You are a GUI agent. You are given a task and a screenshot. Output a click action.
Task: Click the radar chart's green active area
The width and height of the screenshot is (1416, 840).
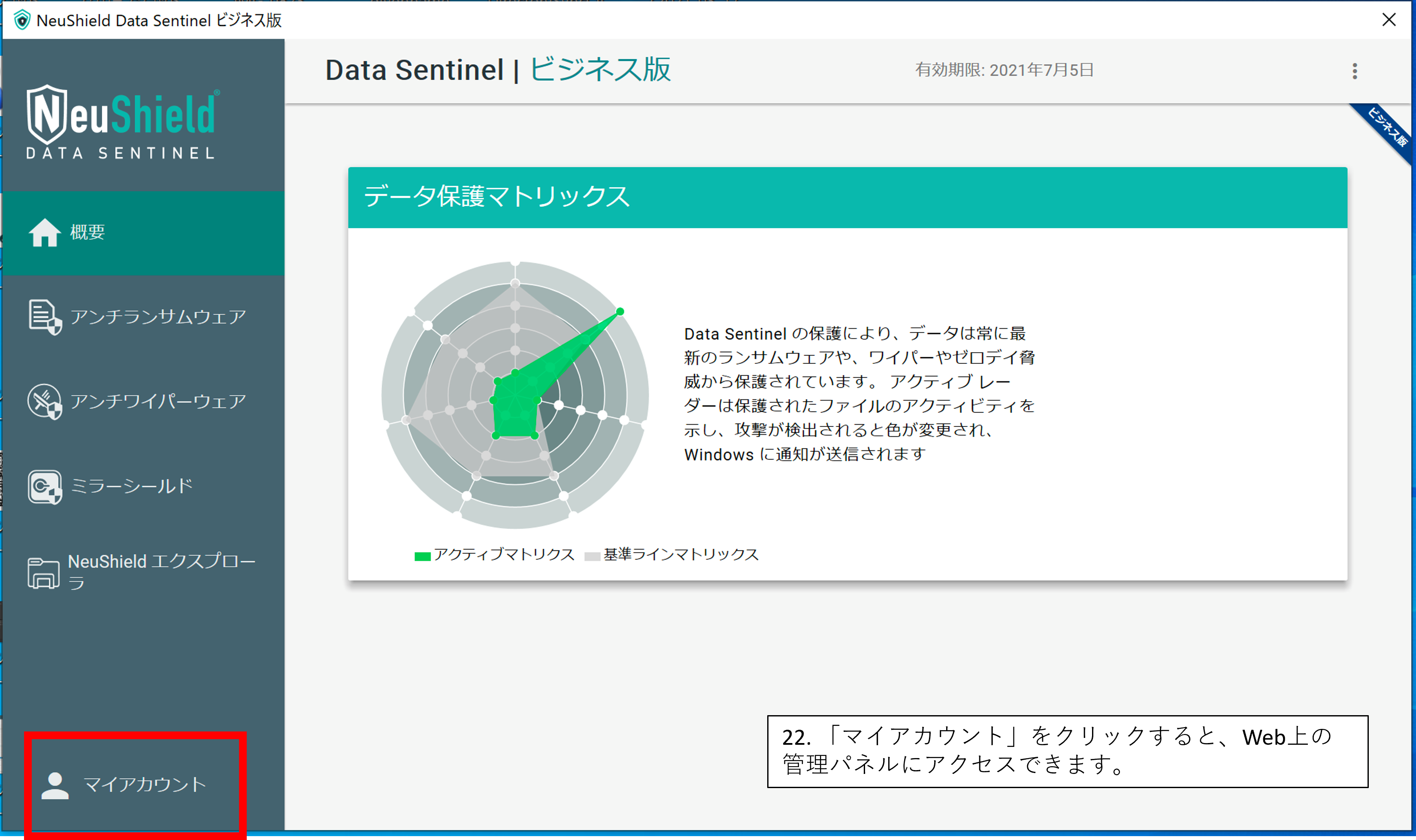[x=515, y=405]
